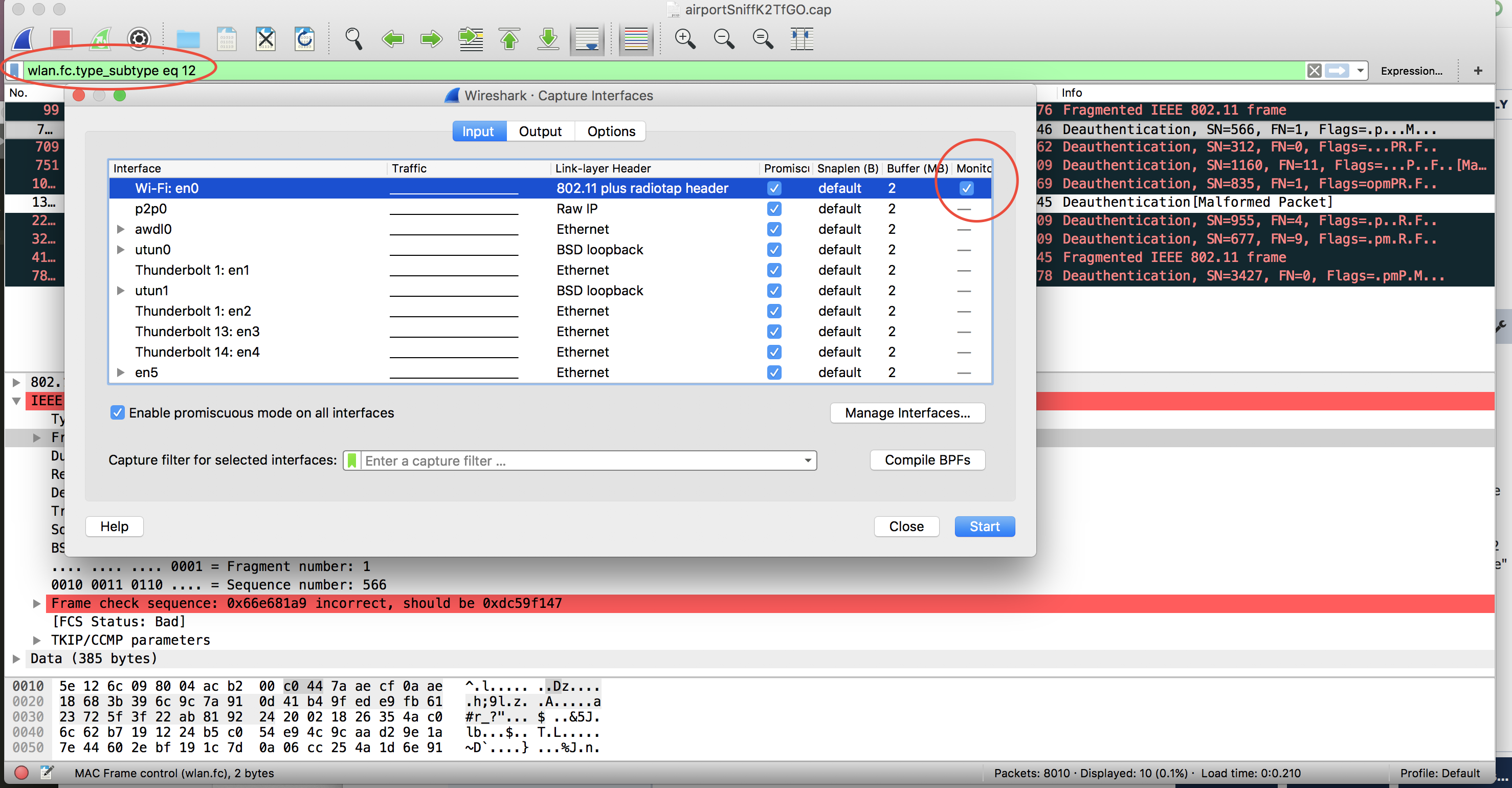Go back in packet history arrow
The width and height of the screenshot is (1512, 788).
click(x=393, y=39)
